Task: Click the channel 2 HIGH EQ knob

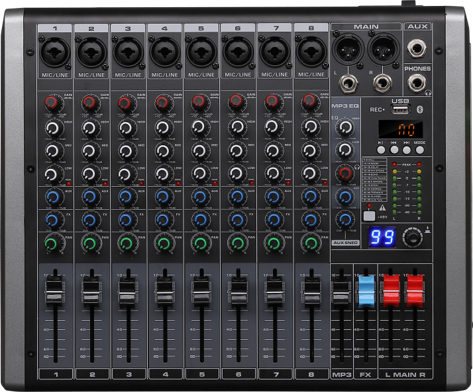Action: tap(90, 128)
